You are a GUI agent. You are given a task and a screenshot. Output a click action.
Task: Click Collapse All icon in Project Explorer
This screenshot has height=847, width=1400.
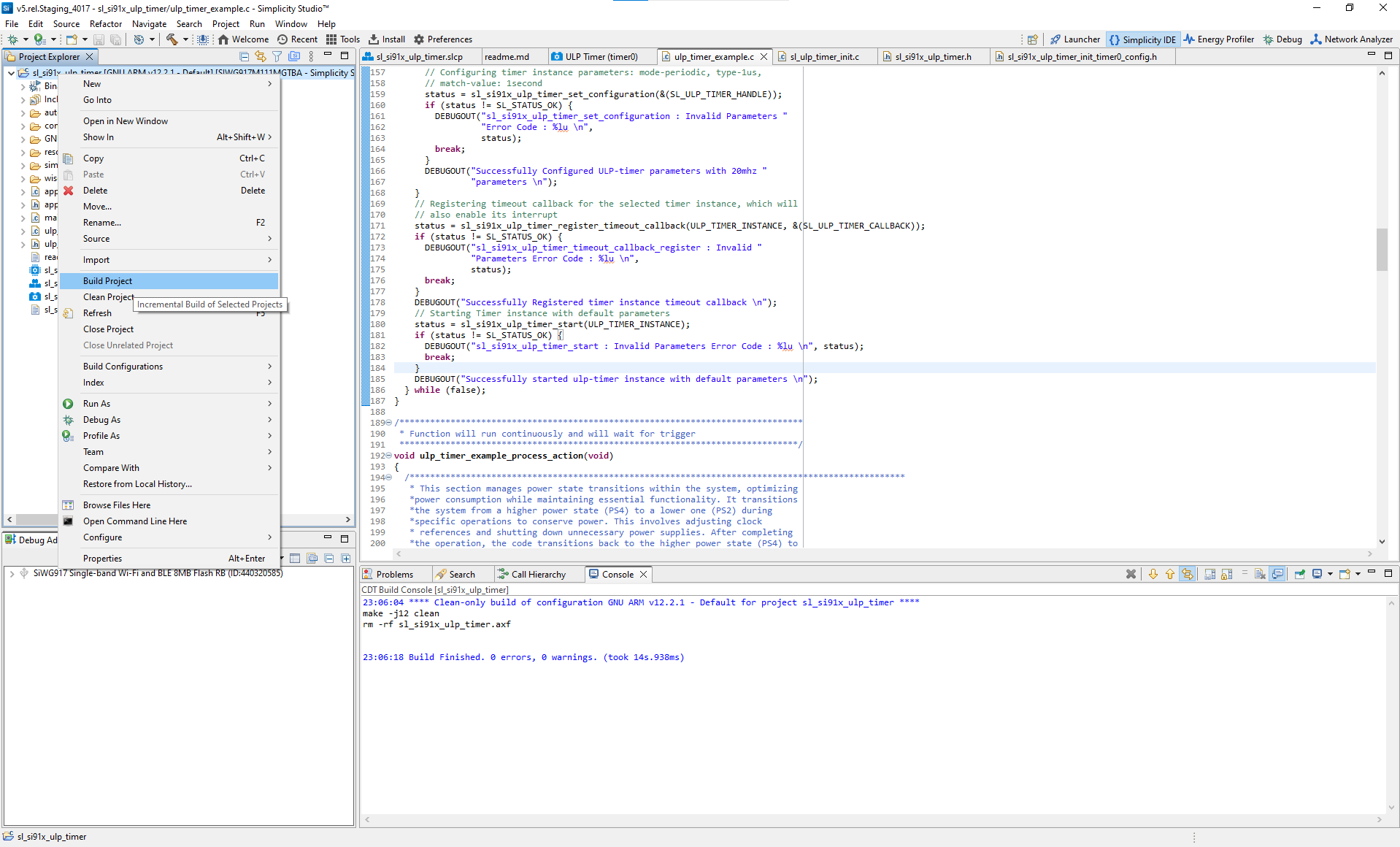244,56
